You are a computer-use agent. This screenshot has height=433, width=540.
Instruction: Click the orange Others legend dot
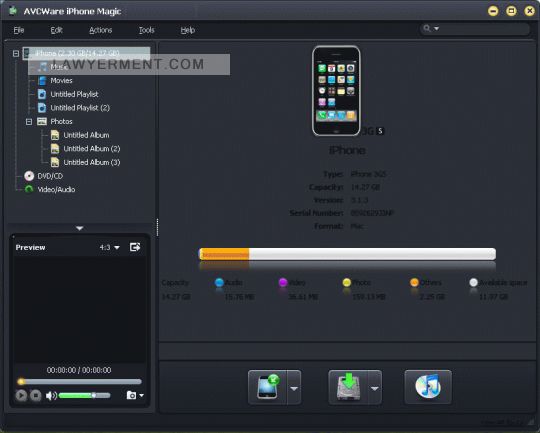(414, 282)
